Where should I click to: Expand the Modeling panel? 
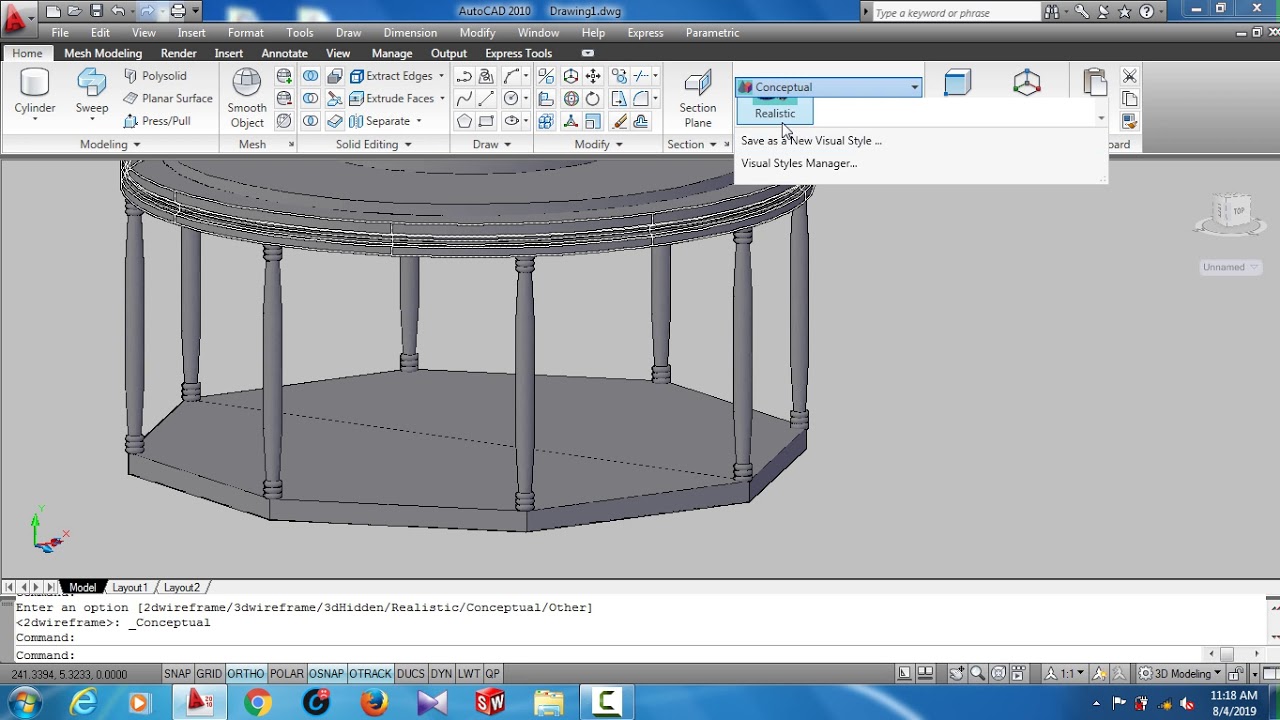[110, 144]
